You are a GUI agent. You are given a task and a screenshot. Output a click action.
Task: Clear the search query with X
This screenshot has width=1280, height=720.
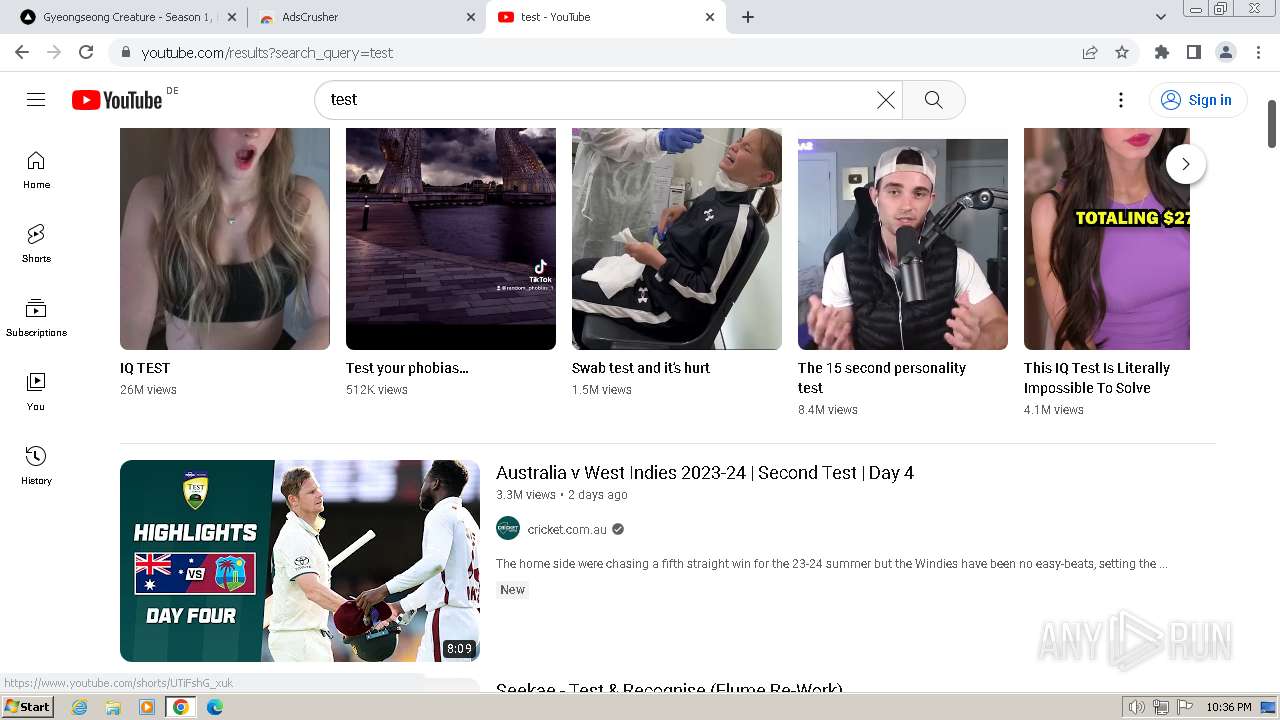pos(886,100)
